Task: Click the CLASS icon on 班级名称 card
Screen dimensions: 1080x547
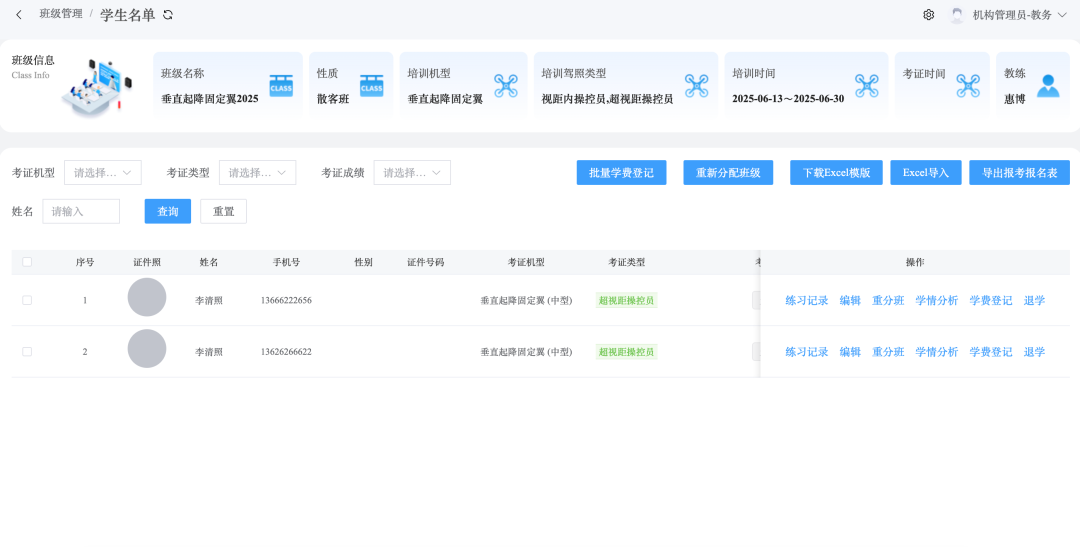Action: click(281, 86)
